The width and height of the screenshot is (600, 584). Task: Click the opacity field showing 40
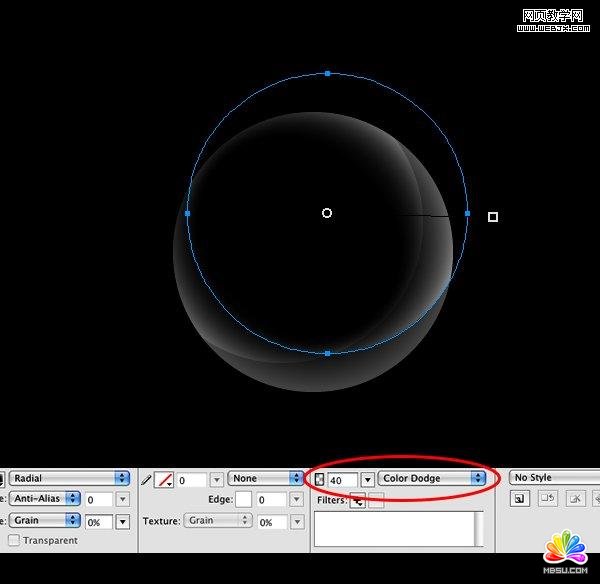pos(342,480)
